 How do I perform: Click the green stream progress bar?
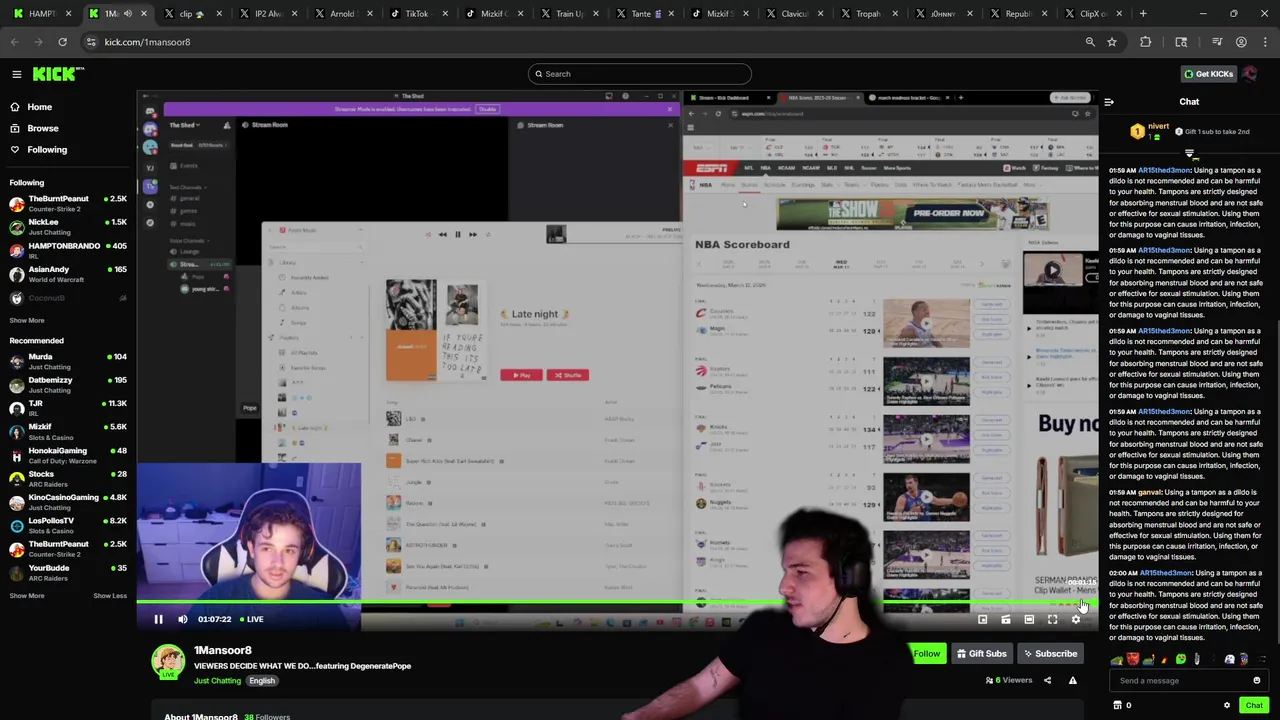pyautogui.click(x=617, y=603)
